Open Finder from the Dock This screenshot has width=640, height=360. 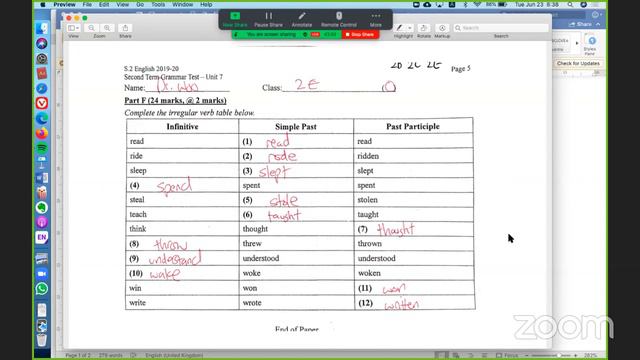click(x=42, y=29)
